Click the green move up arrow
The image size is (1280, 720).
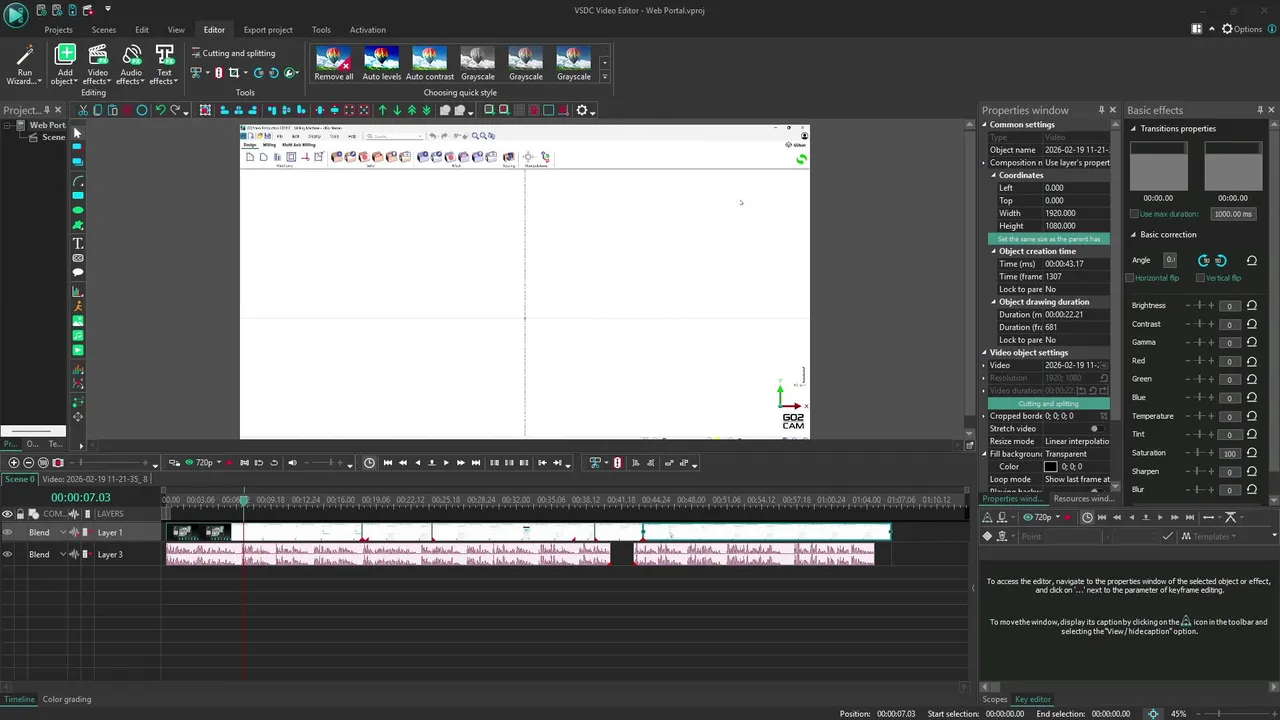coord(382,110)
